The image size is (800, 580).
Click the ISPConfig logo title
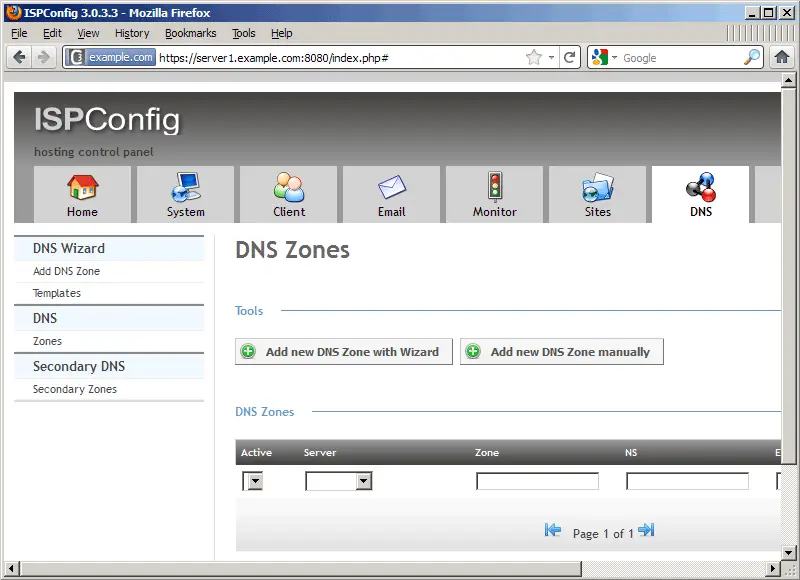click(x=107, y=120)
